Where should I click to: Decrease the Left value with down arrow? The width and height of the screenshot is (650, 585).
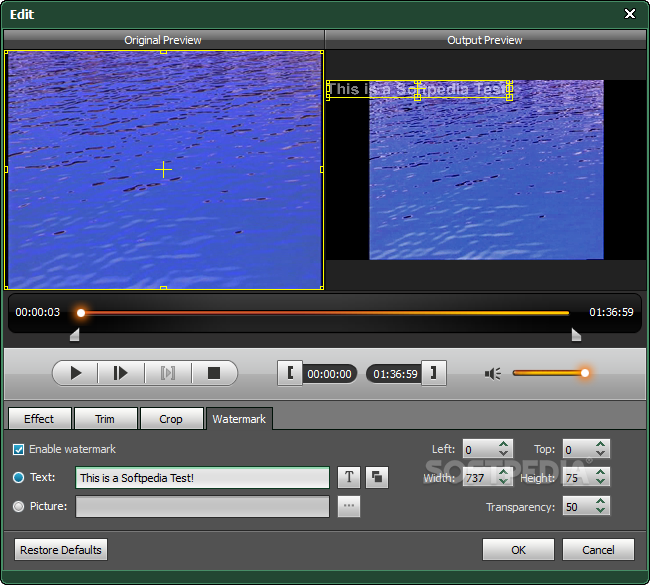504,453
